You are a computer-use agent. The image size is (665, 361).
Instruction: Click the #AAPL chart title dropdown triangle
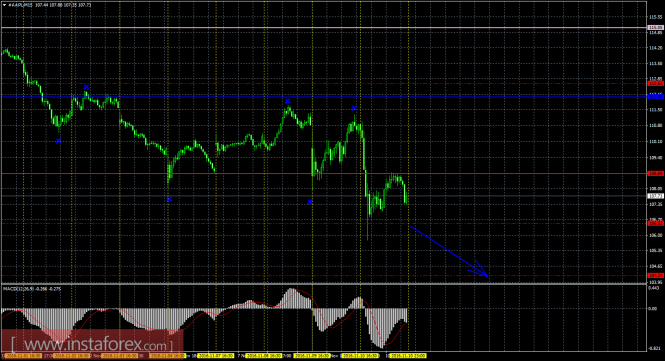click(4, 5)
